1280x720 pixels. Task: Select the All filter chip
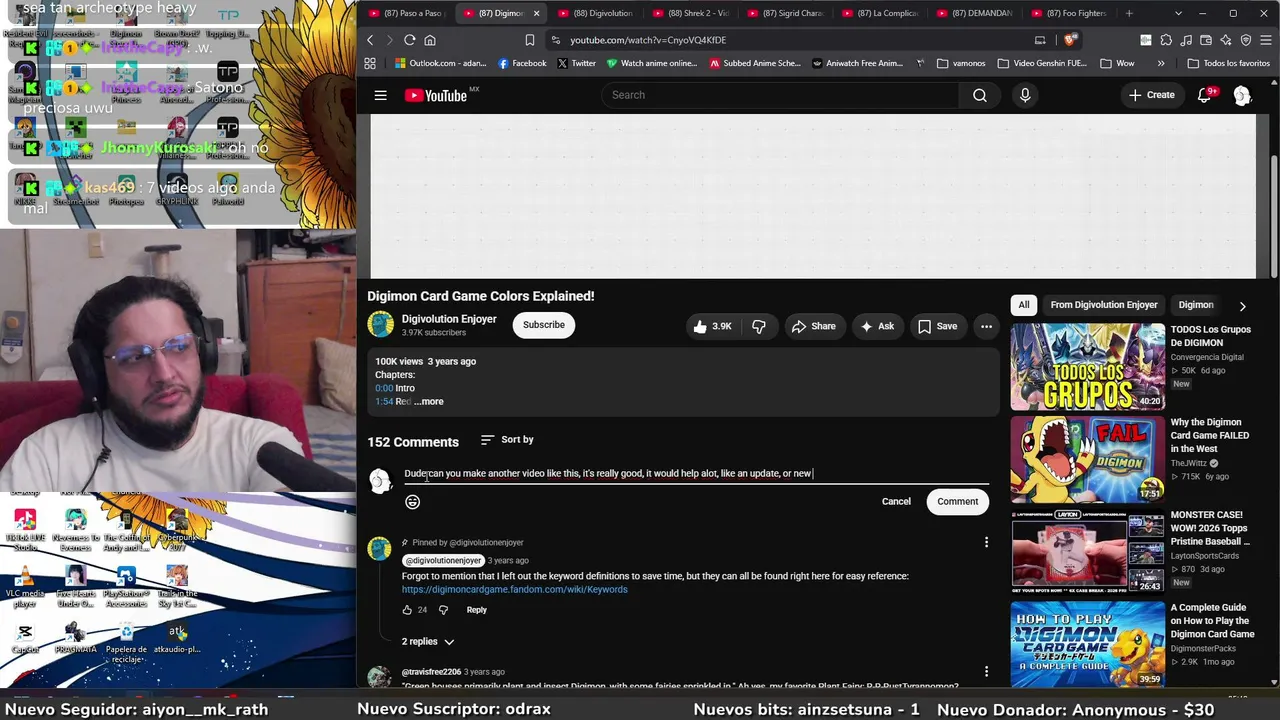pyautogui.click(x=1024, y=305)
